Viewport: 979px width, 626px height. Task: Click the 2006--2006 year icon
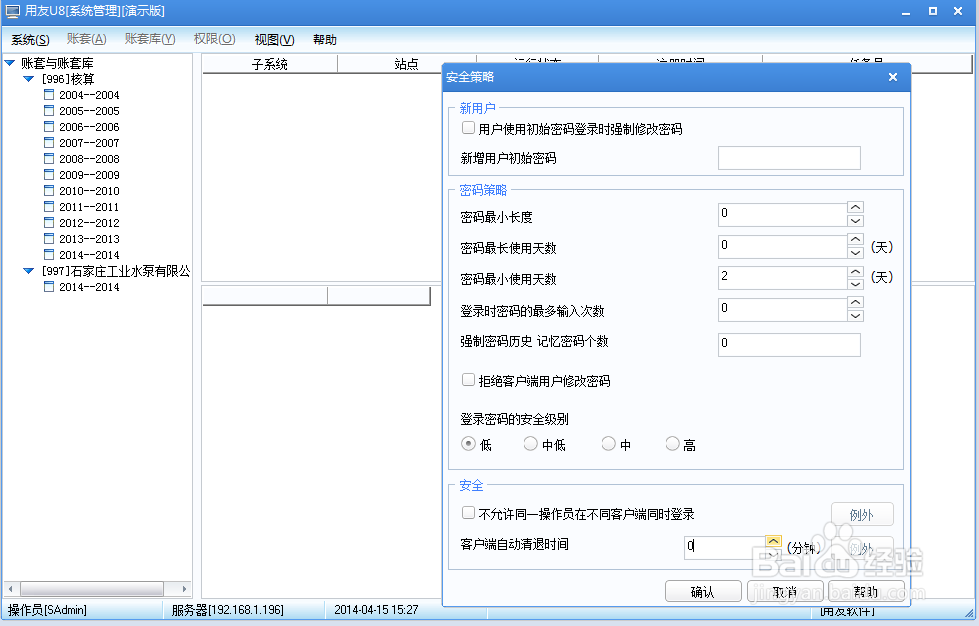click(x=49, y=127)
